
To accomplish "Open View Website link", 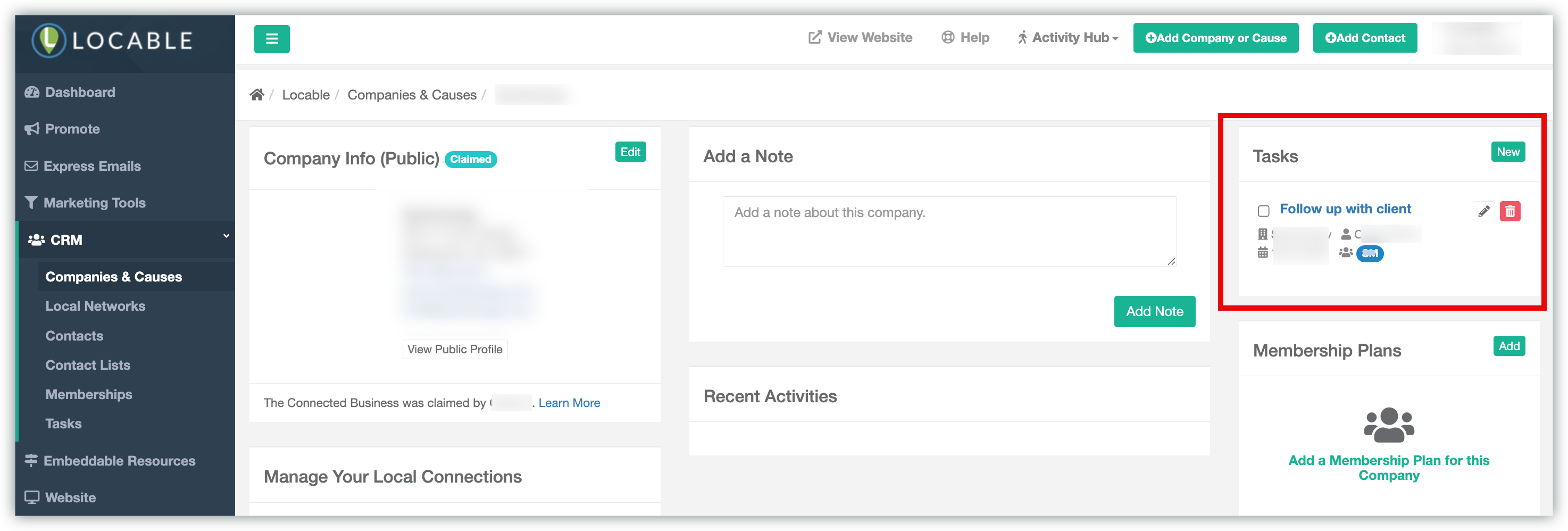I will pyautogui.click(x=860, y=38).
